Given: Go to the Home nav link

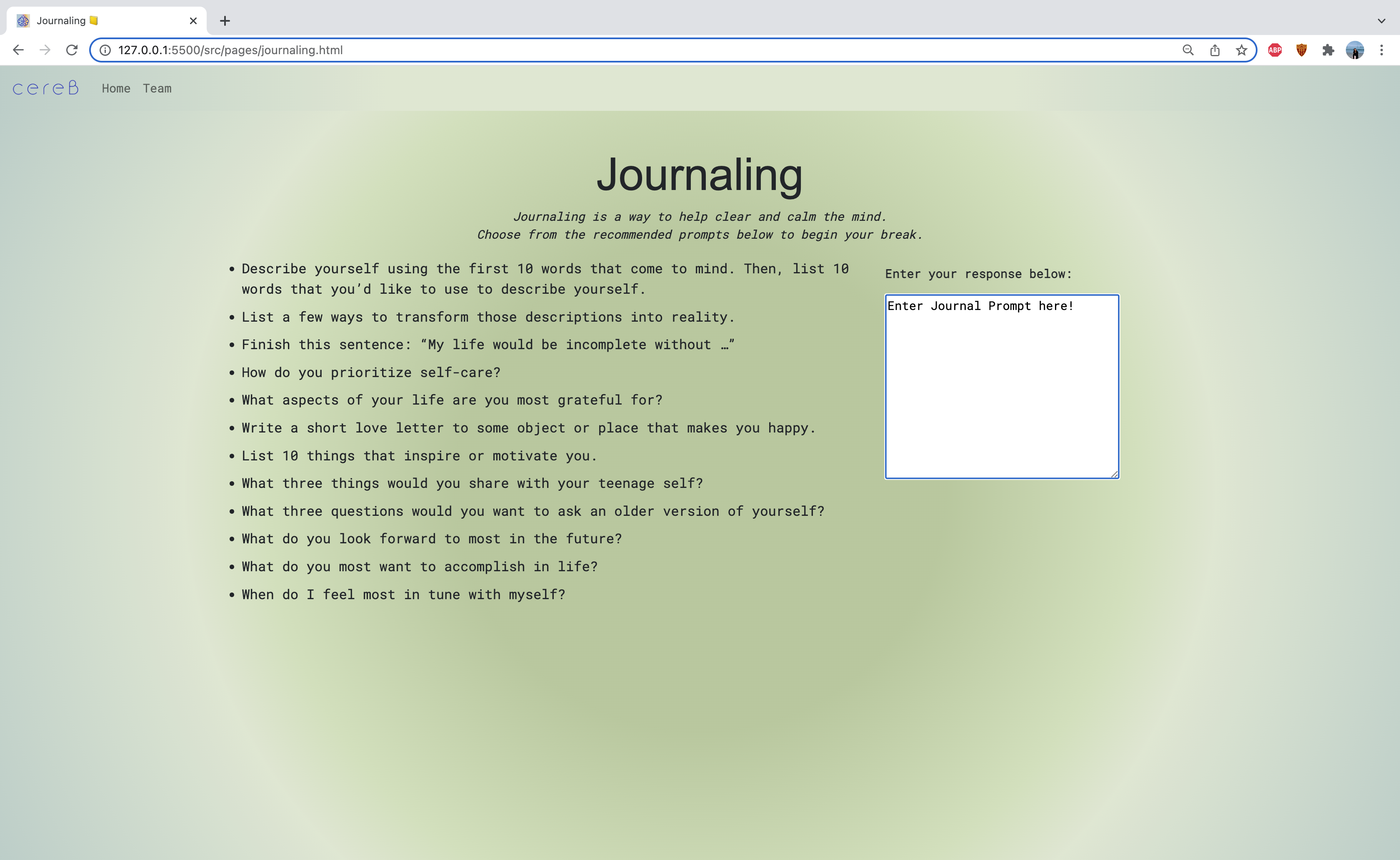Looking at the screenshot, I should 116,89.
